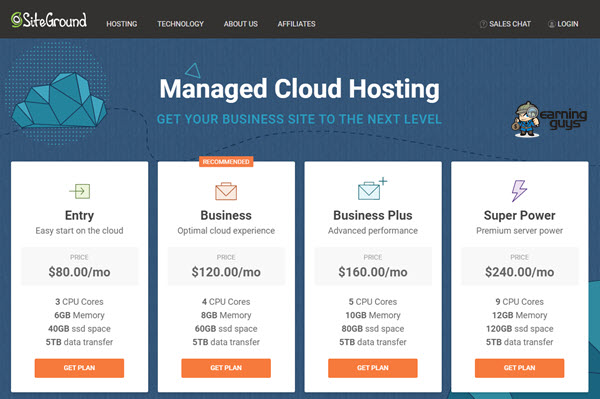Click '120GB ssd space' text
The image size is (600, 399).
pos(520,329)
